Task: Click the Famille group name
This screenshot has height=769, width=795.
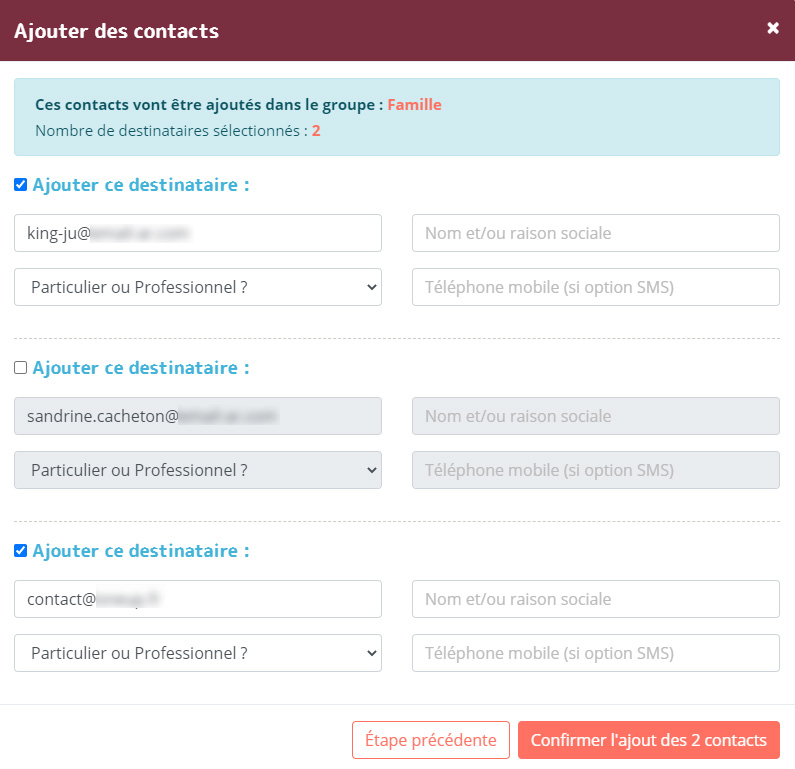Action: point(414,104)
